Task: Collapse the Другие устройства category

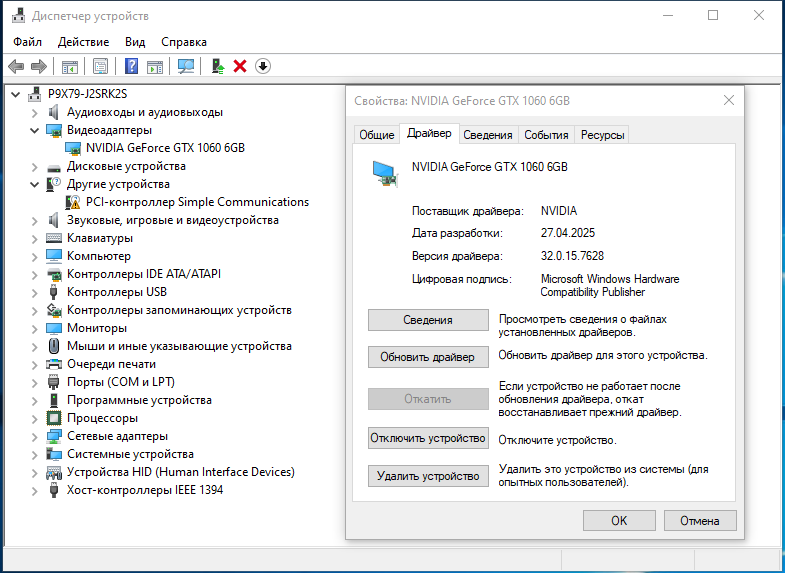Action: (35, 184)
